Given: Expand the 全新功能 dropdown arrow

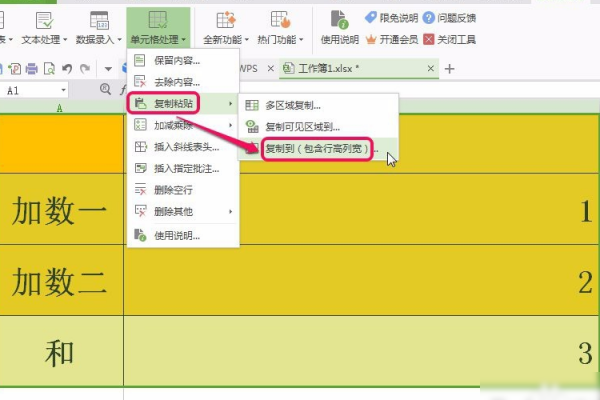Looking at the screenshot, I should pyautogui.click(x=246, y=39).
